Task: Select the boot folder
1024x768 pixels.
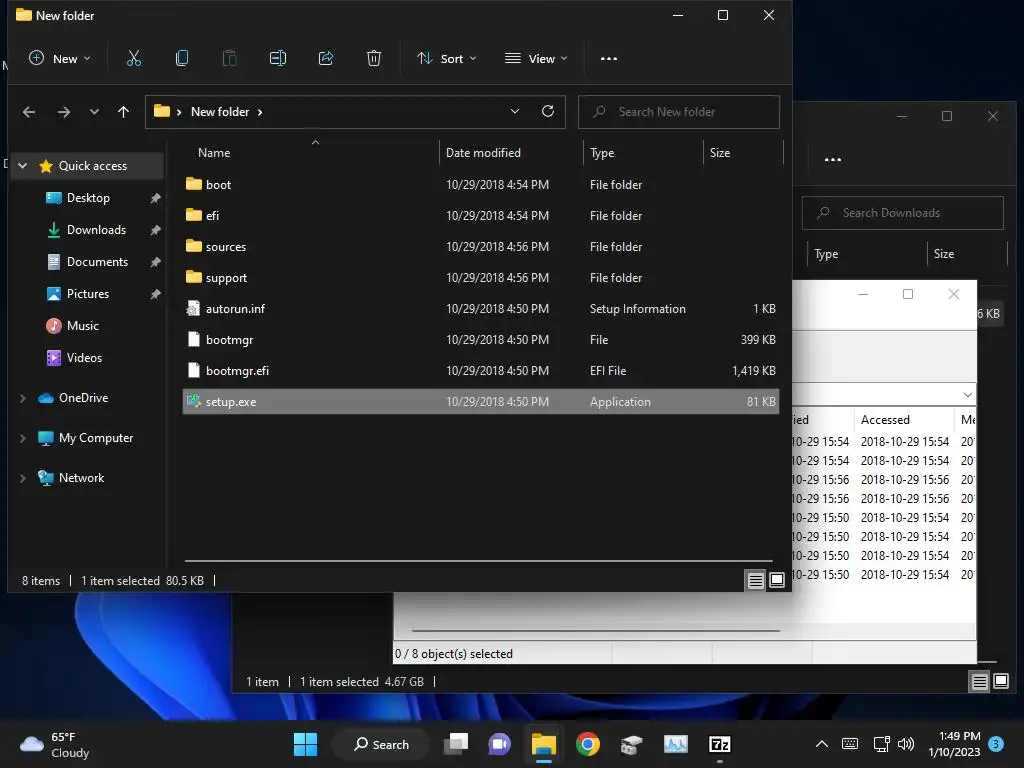Action: (481, 185)
